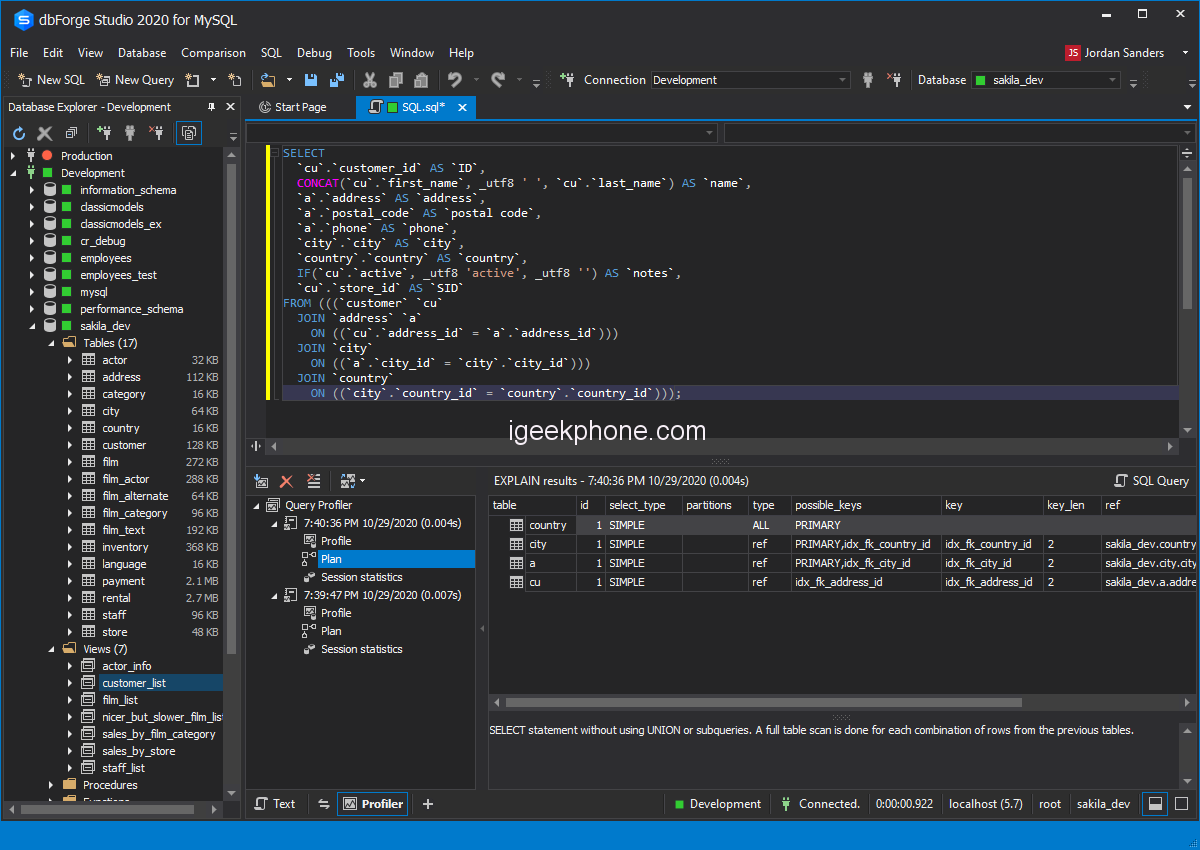Screen dimensions: 1200x850
Task: Select the customer_list view in tree
Action: coord(134,683)
